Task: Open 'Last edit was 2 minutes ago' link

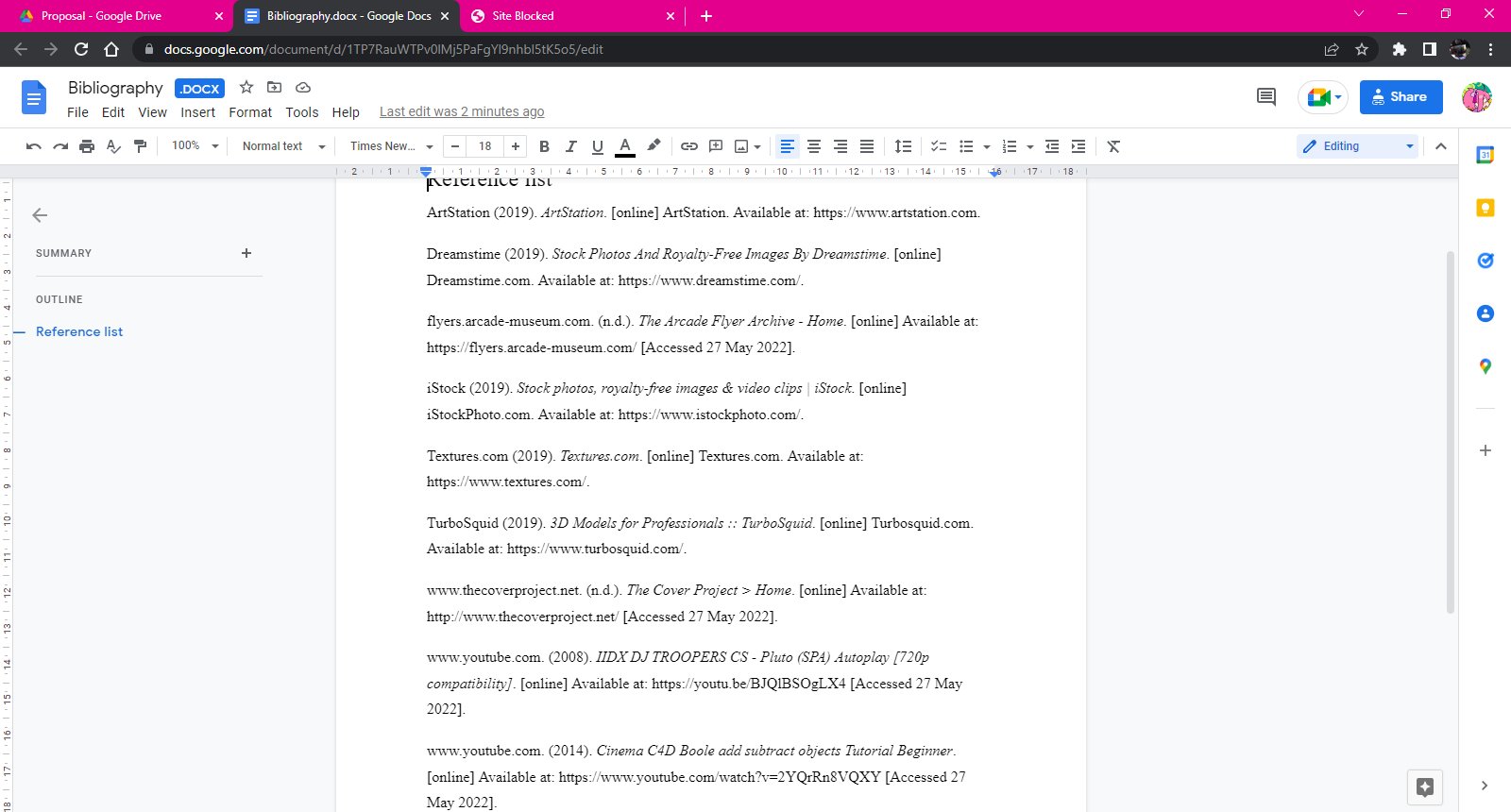Action: (461, 112)
